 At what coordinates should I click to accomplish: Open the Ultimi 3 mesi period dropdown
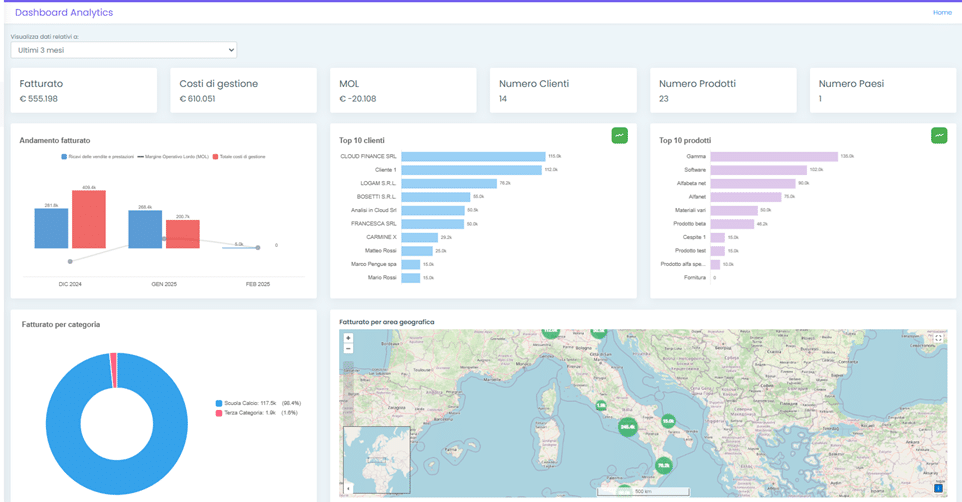click(x=124, y=50)
